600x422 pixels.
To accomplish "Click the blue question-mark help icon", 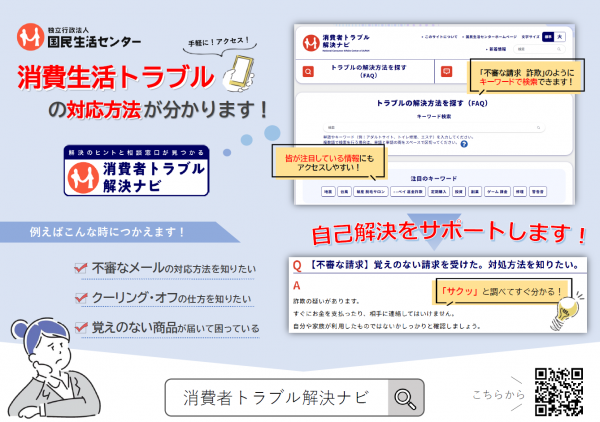I will [464, 144].
